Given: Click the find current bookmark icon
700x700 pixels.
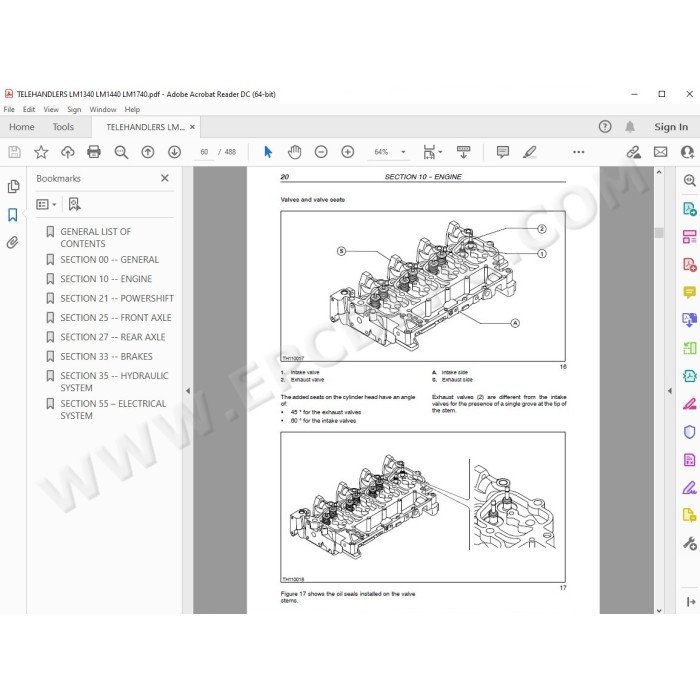Looking at the screenshot, I should [75, 204].
